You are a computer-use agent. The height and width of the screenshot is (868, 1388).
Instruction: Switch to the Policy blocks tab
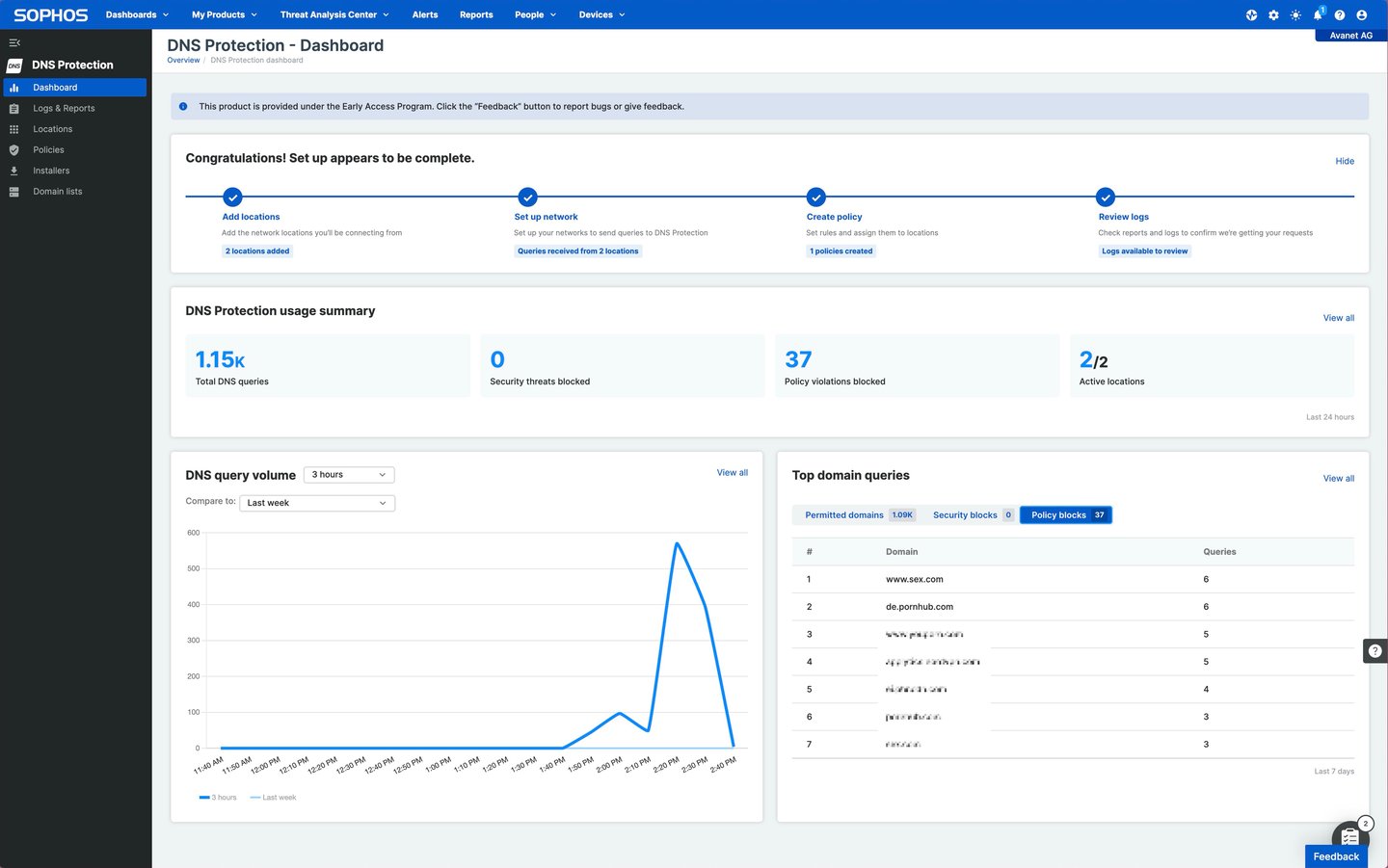tap(1066, 515)
